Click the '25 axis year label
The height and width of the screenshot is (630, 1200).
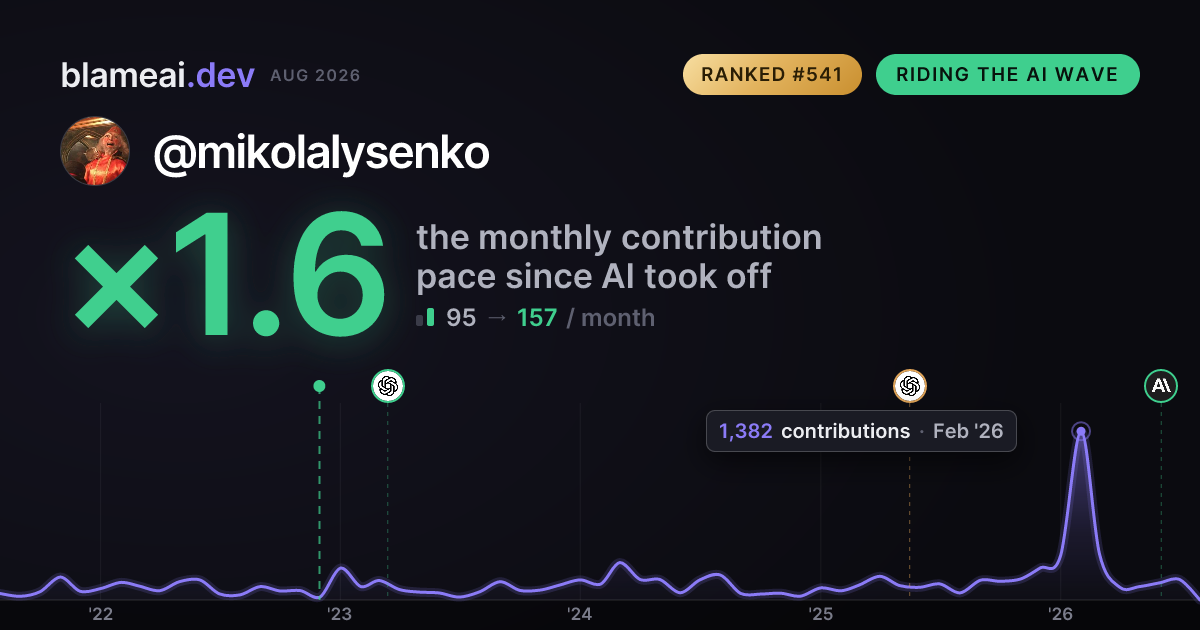coord(820,613)
